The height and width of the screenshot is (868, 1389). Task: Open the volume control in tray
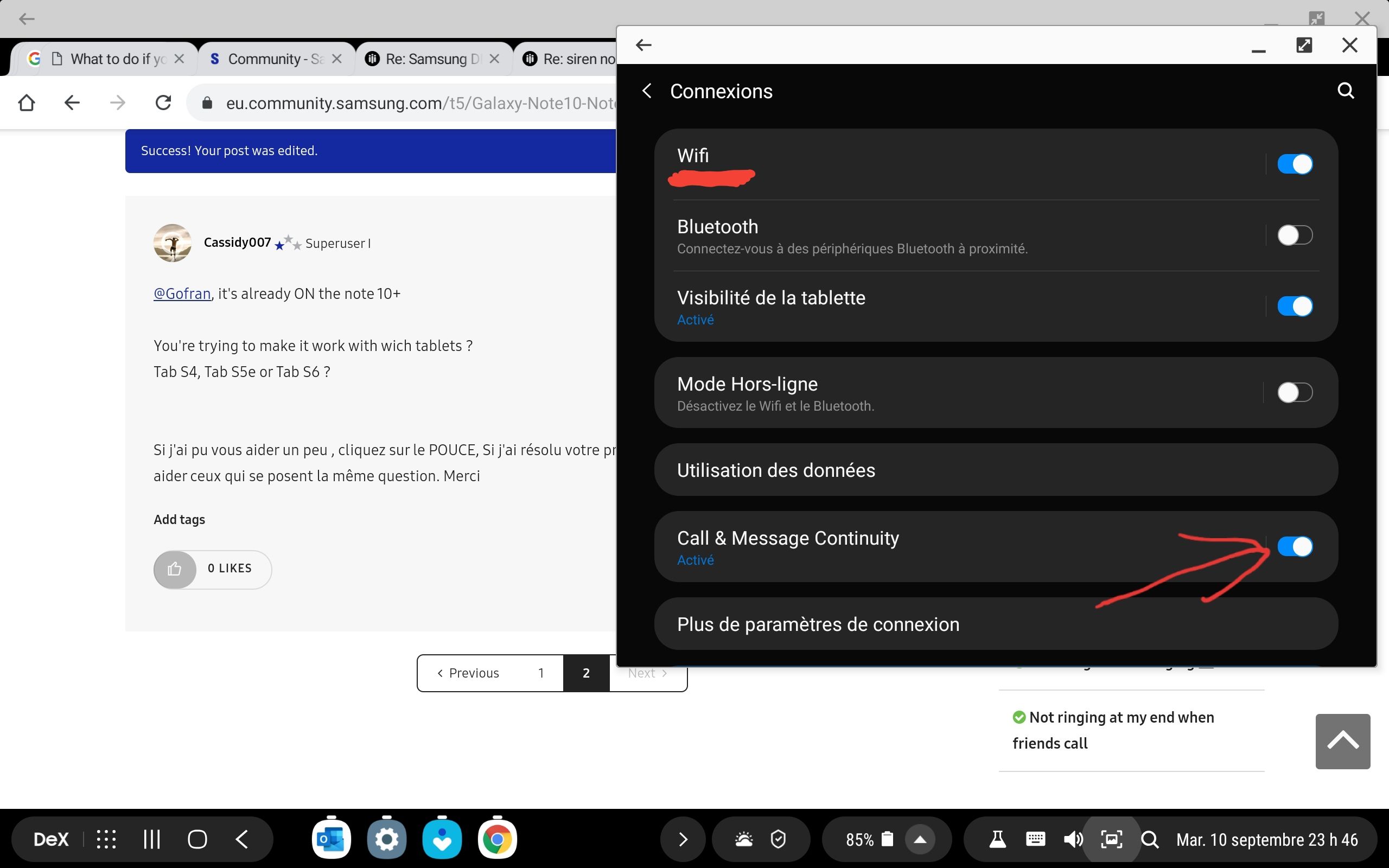[1072, 839]
